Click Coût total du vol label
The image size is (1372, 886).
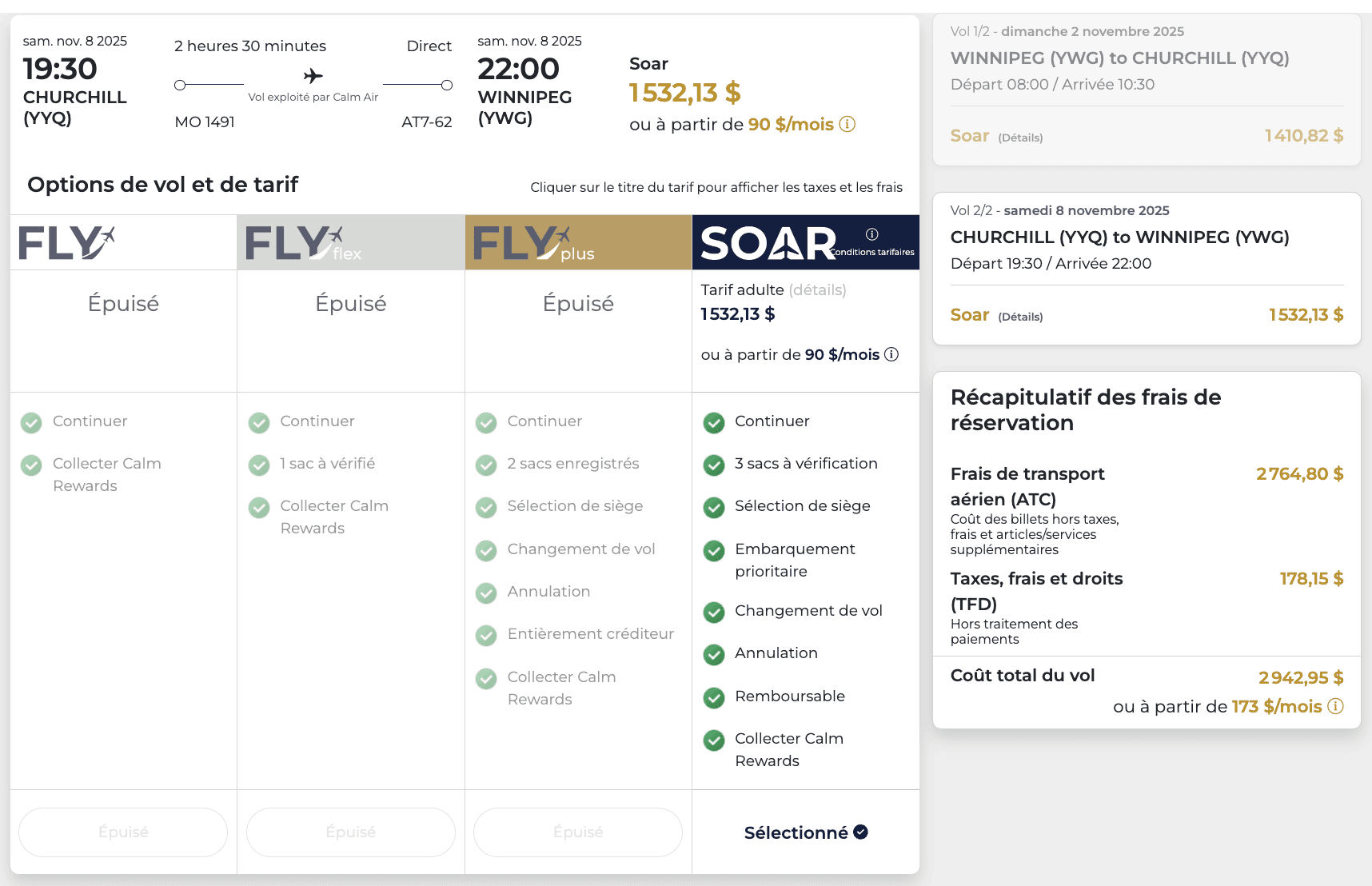click(1023, 675)
